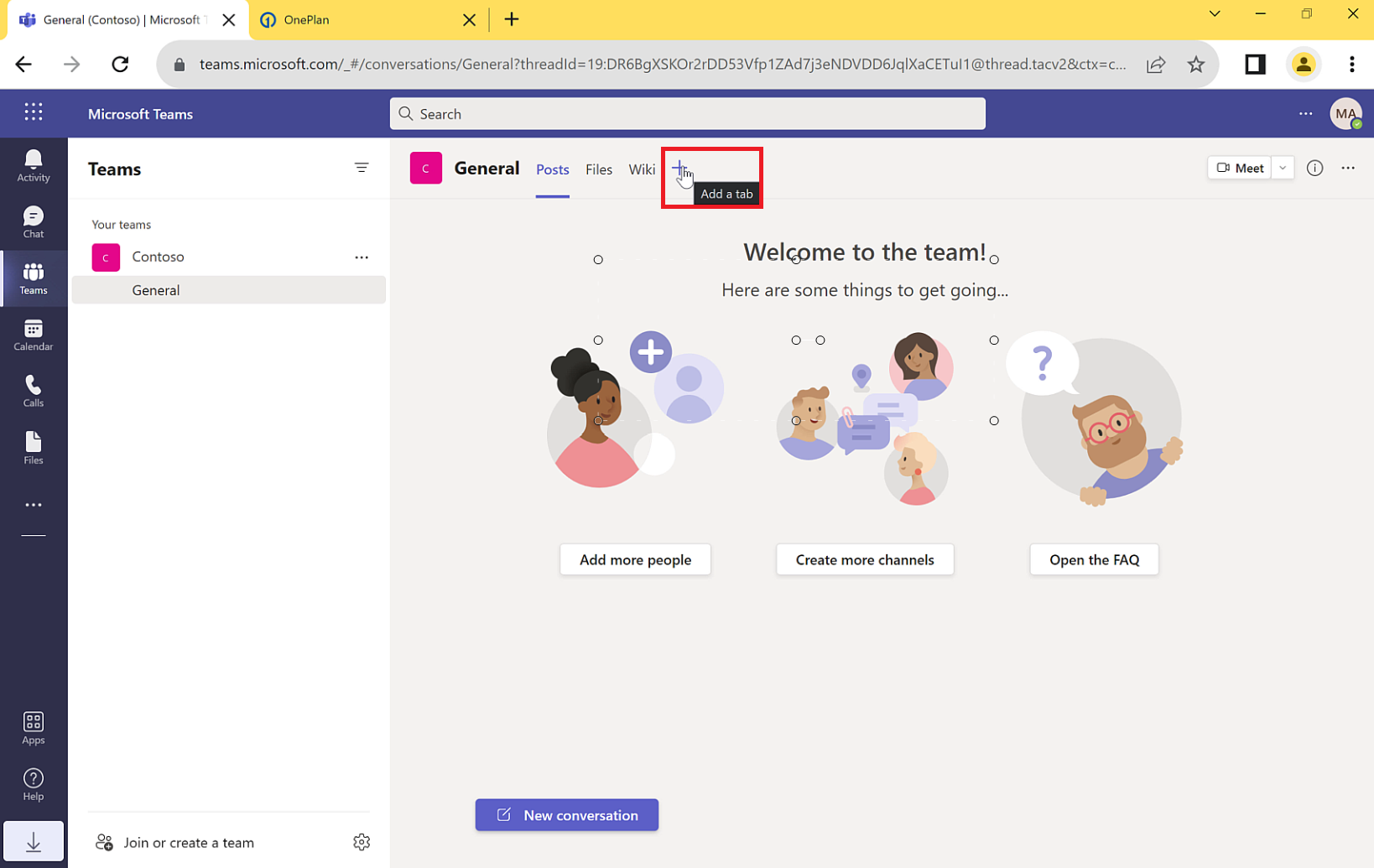This screenshot has height=868, width=1374.
Task: Open Help in the left rail
Action: click(34, 784)
